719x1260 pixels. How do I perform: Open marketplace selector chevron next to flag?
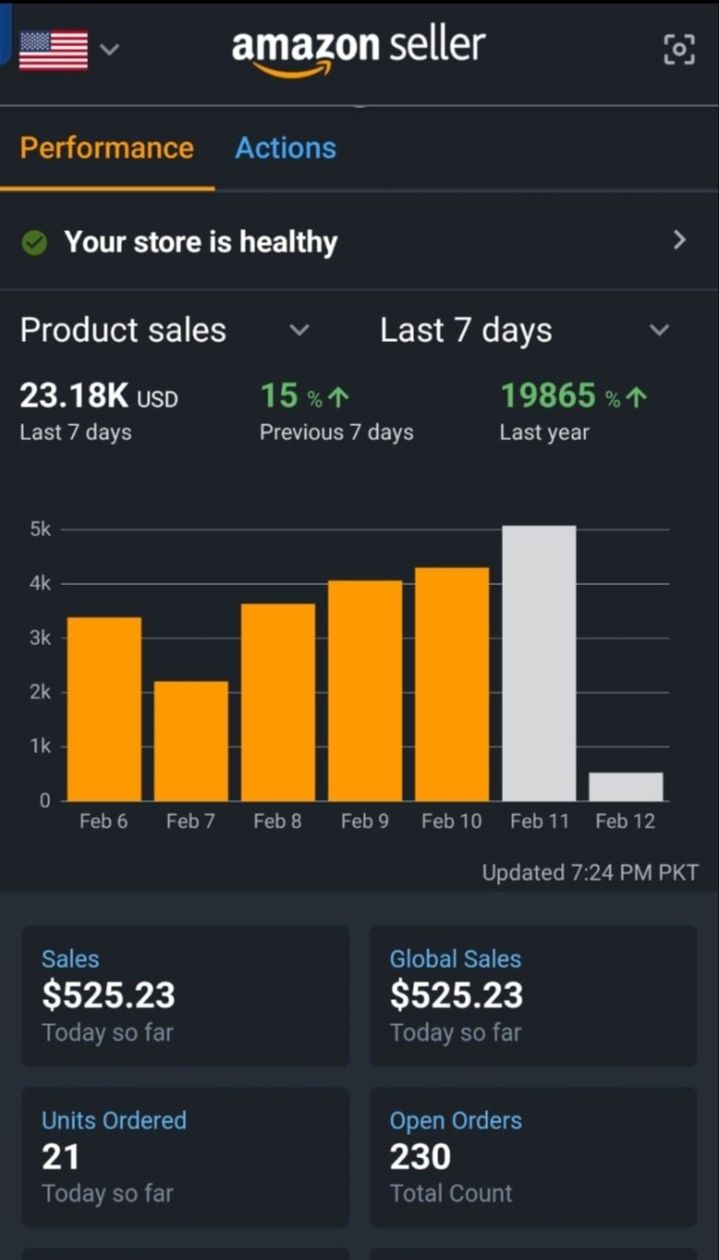coord(109,49)
